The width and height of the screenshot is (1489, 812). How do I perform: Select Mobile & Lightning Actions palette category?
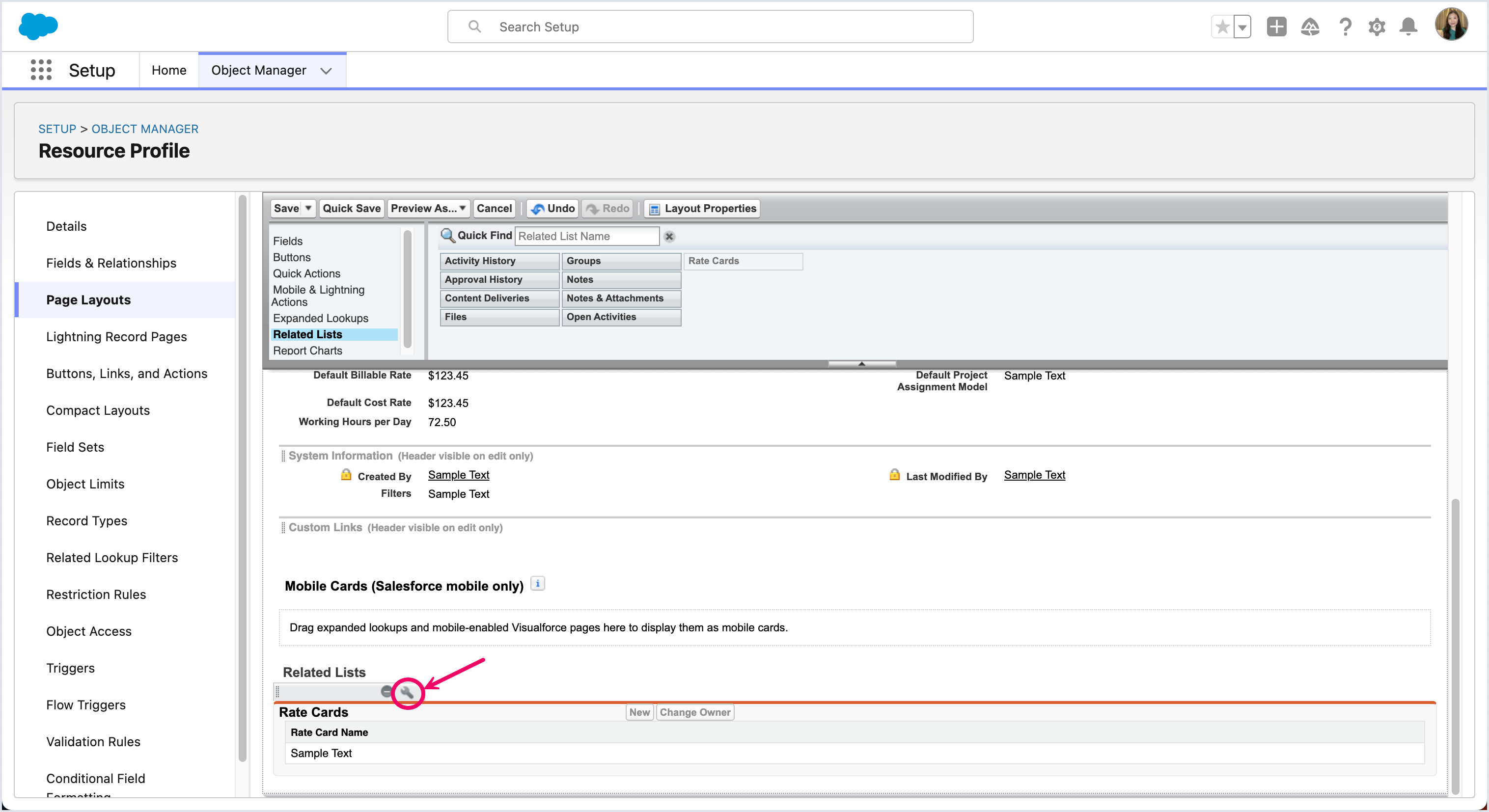319,296
